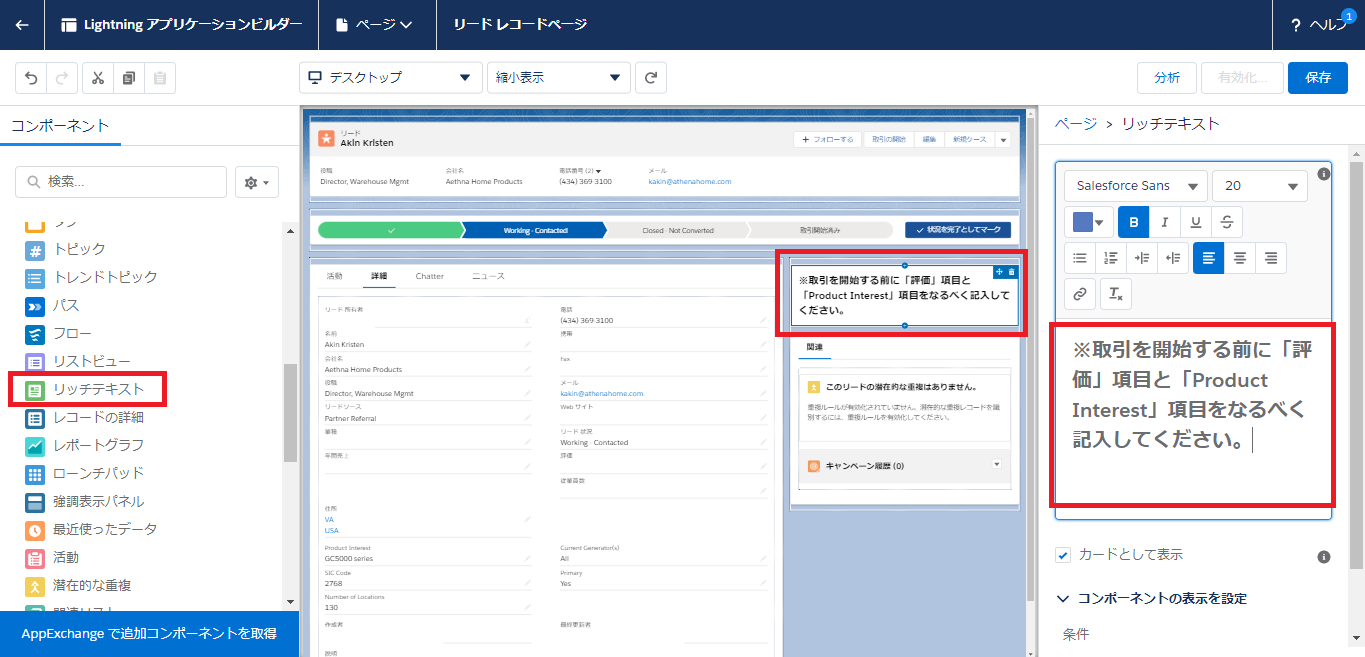Toggle bold formatting
Viewport: 1365px width, 657px height.
click(1133, 222)
